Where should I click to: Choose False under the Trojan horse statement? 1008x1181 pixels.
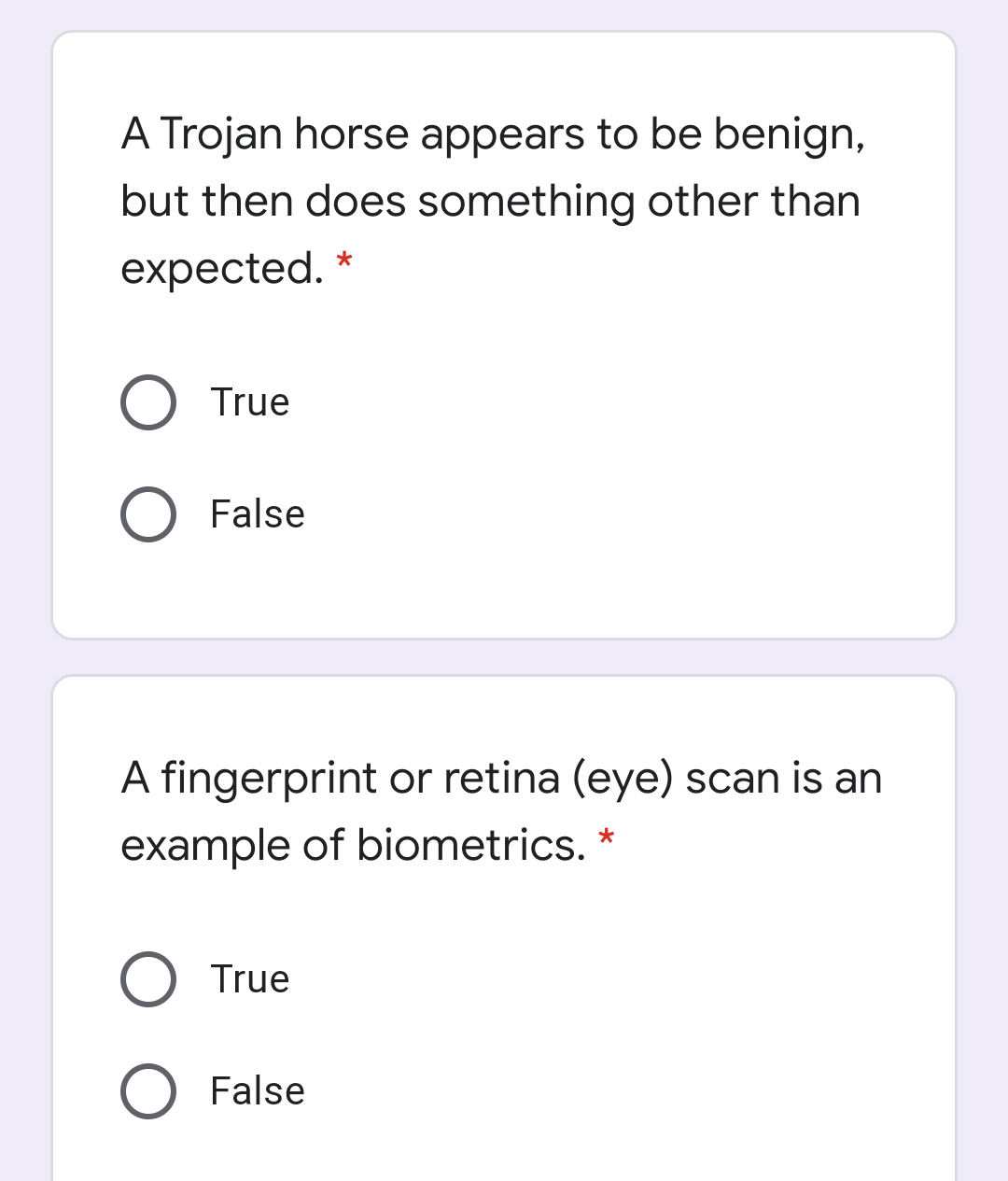click(147, 513)
